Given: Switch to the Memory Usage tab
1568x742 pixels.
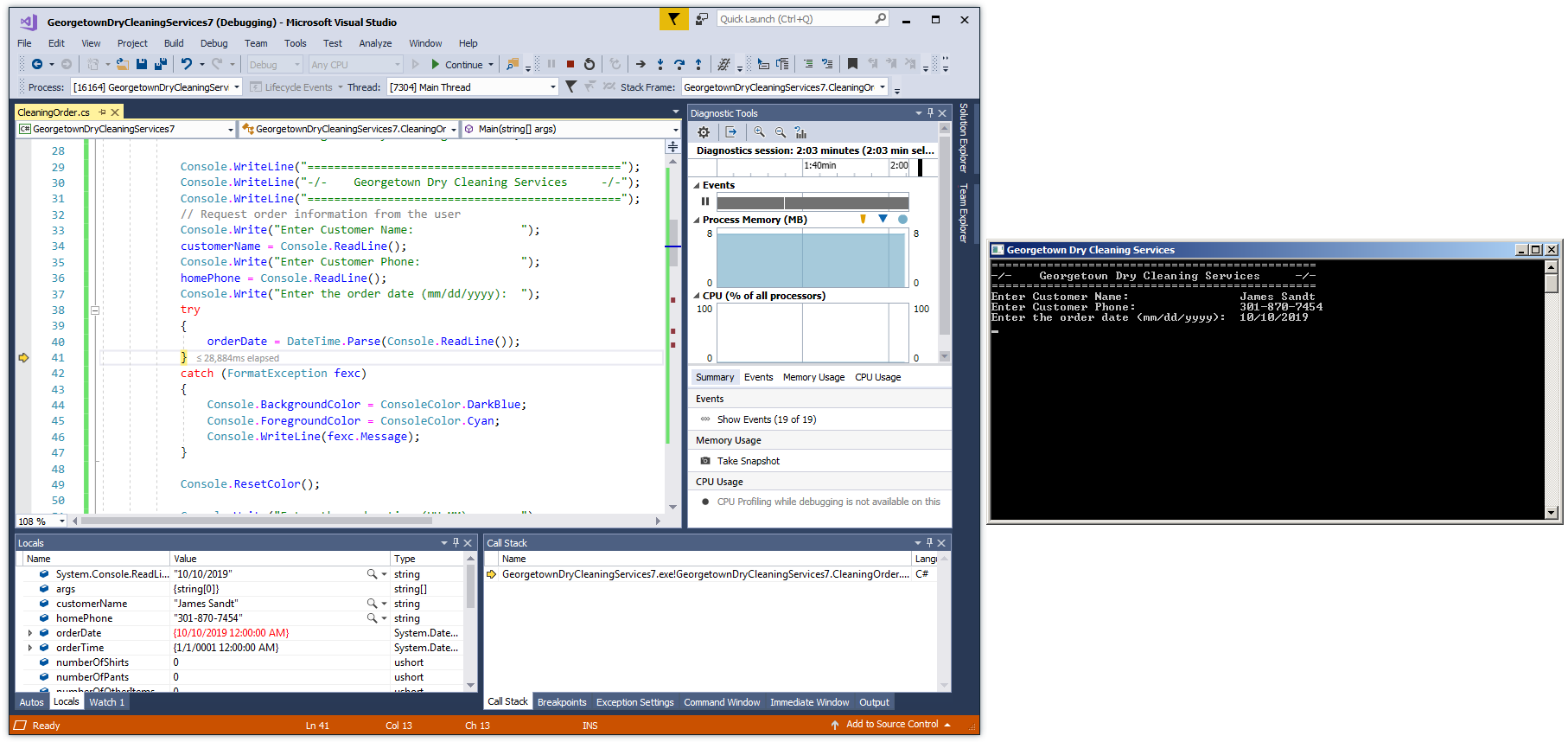Looking at the screenshot, I should (x=813, y=377).
